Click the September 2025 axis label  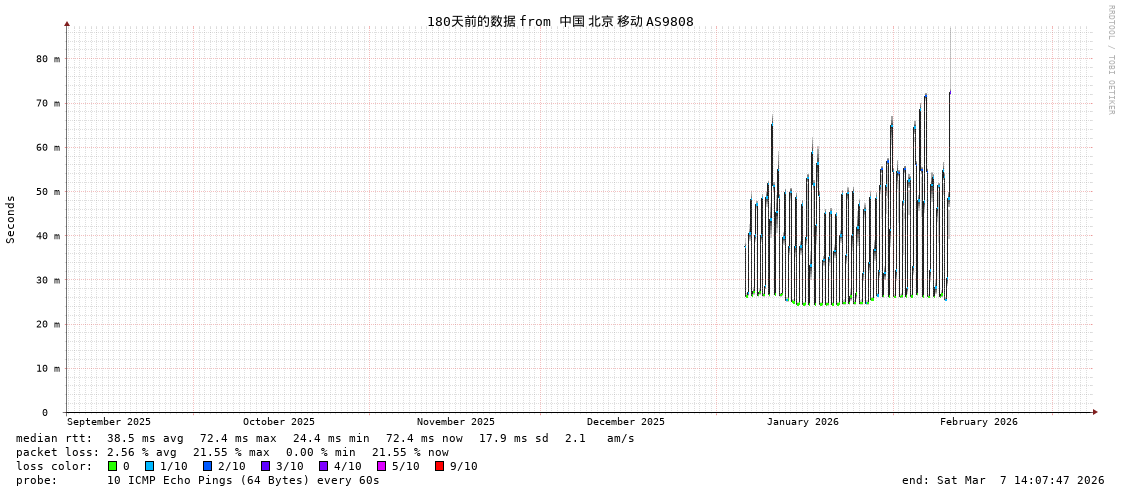pos(109,422)
